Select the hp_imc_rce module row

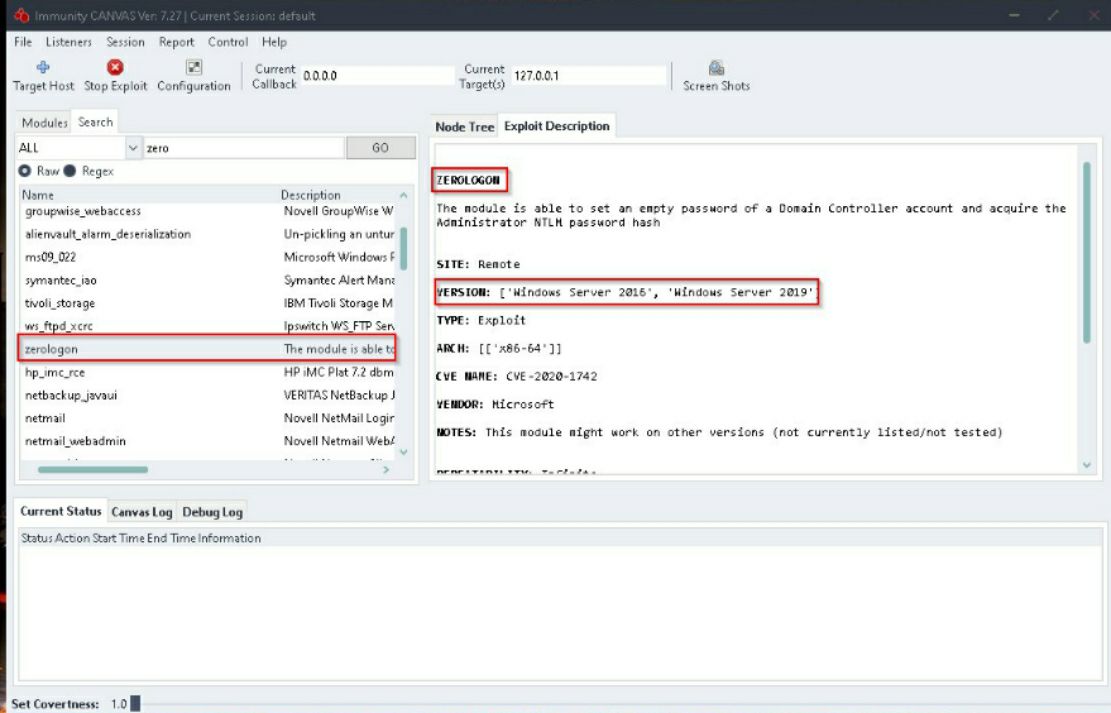coord(208,372)
